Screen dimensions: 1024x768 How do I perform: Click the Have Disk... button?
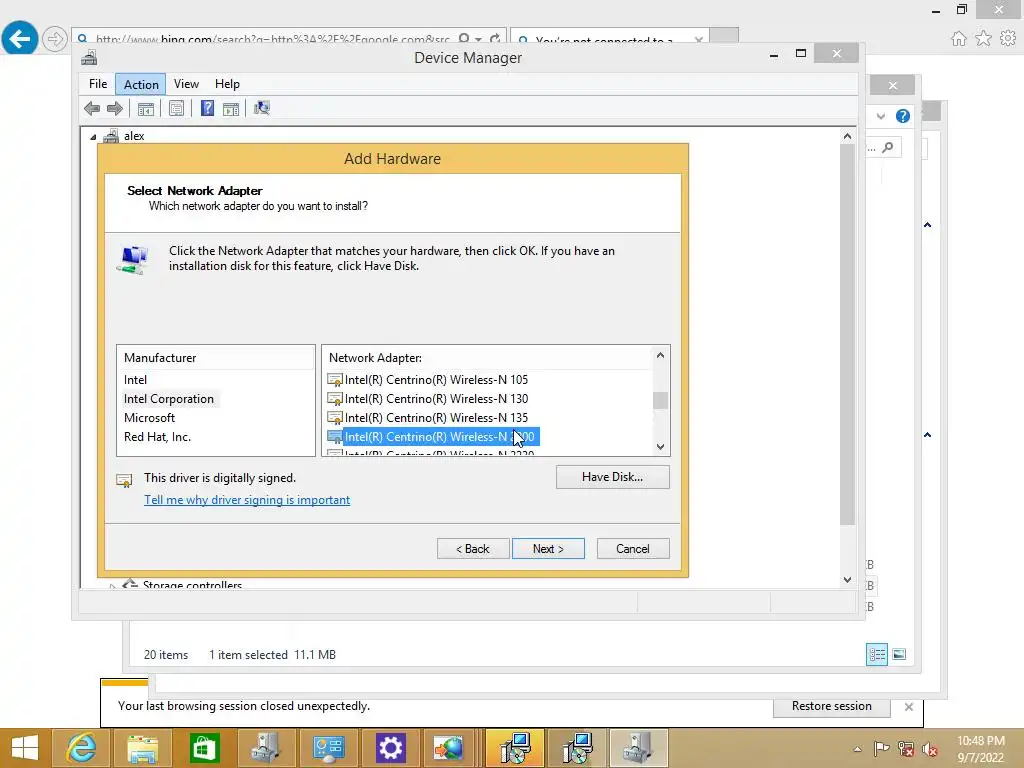(x=613, y=477)
